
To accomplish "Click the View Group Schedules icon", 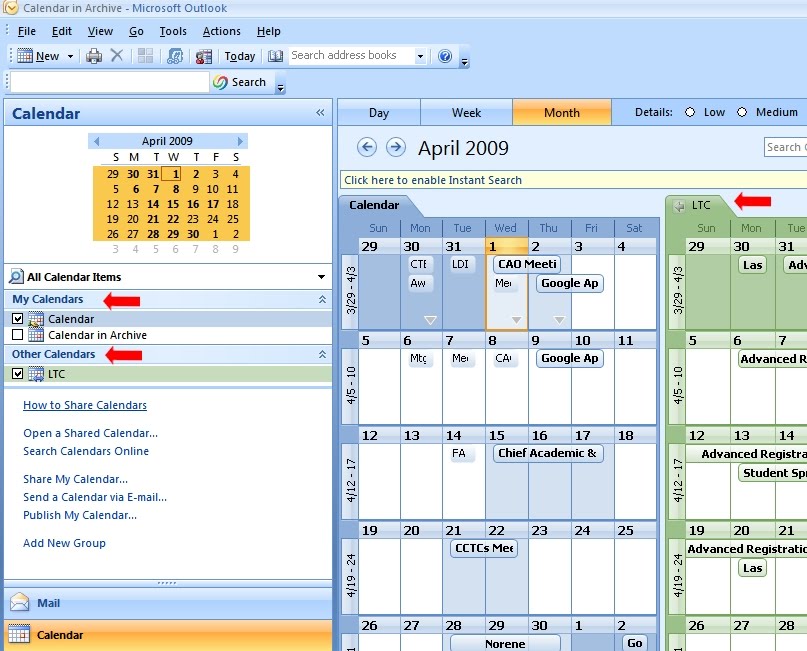I will coord(204,56).
